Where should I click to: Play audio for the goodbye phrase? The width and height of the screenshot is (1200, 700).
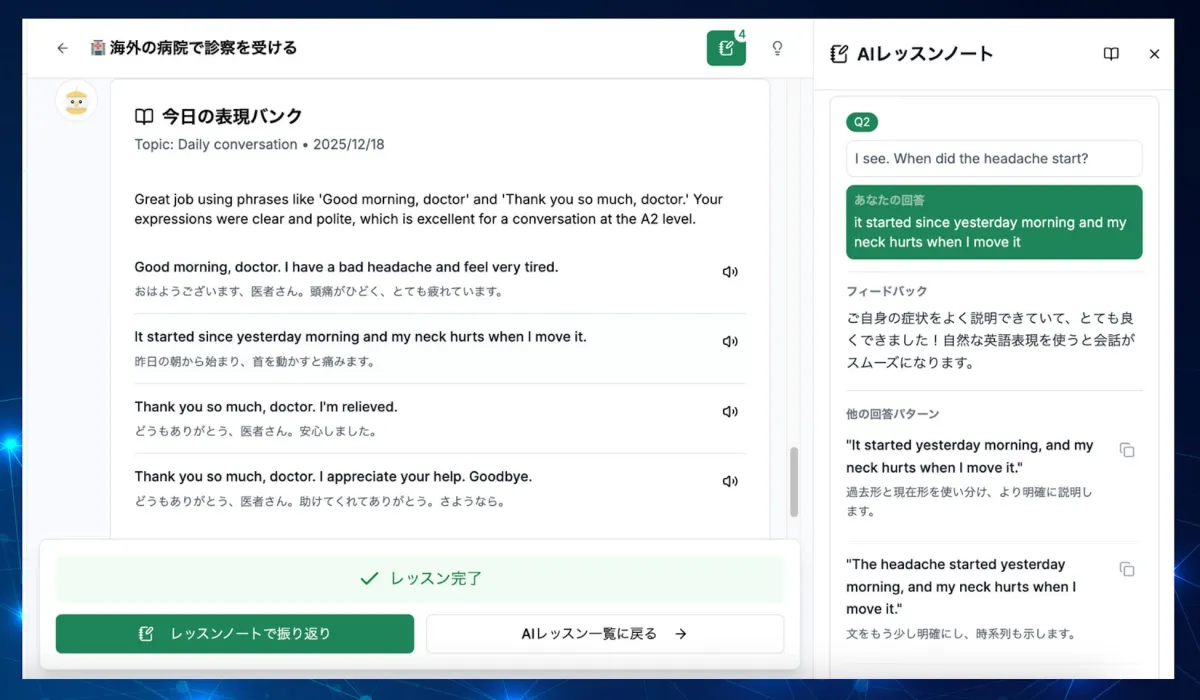tap(730, 481)
